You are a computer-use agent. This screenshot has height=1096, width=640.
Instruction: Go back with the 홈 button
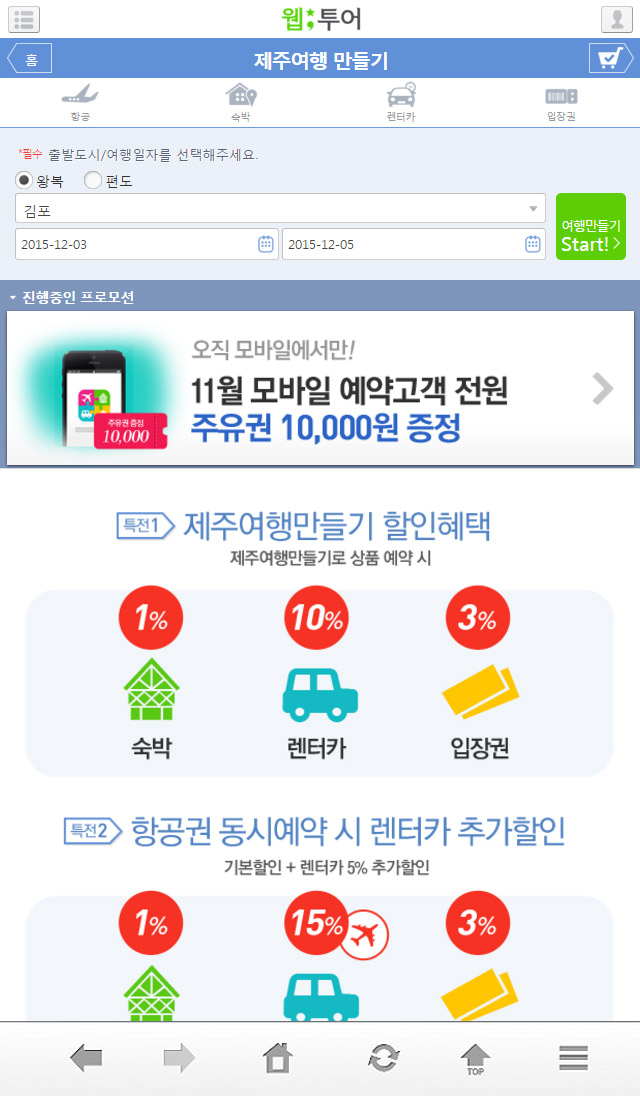(29, 59)
